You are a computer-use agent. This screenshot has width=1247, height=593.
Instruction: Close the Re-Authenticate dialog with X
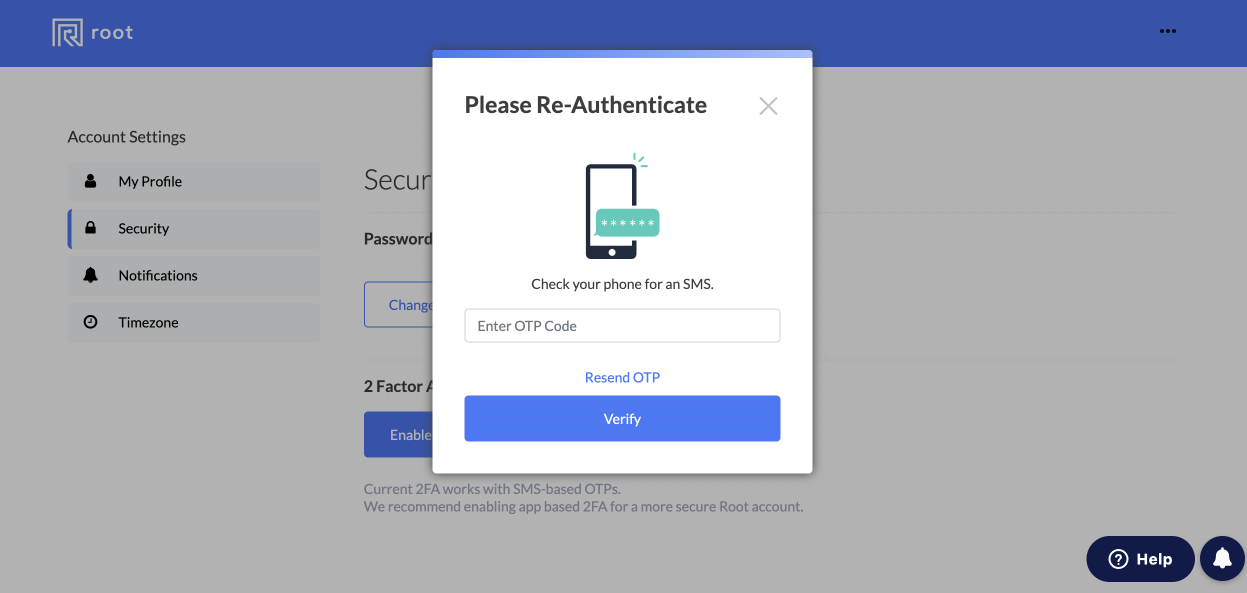point(768,106)
